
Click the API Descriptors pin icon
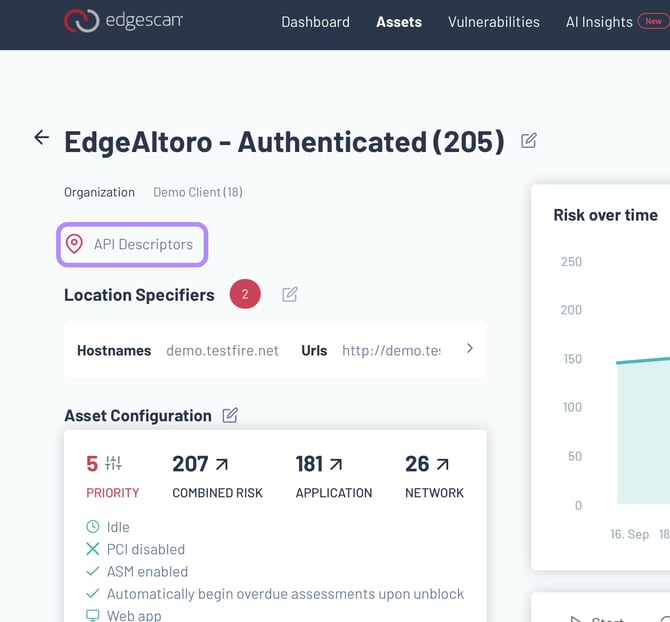tap(74, 244)
